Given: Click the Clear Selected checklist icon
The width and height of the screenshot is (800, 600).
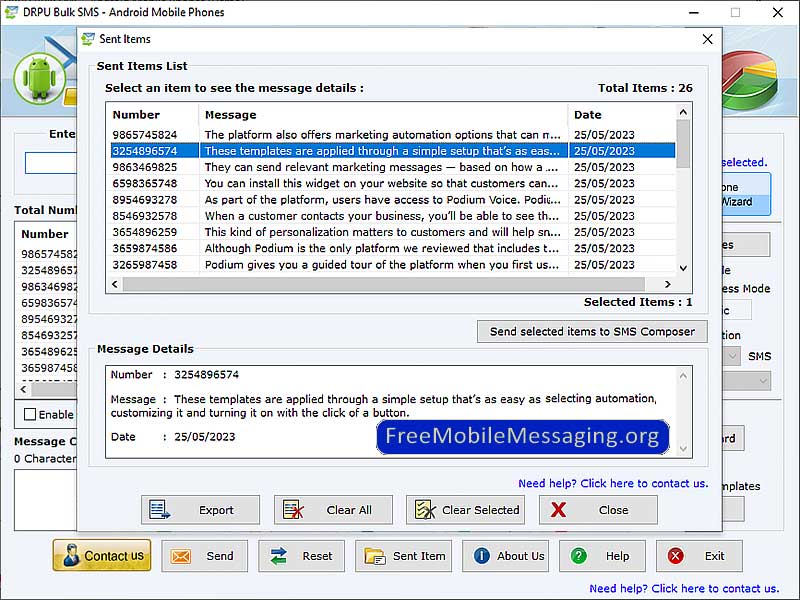Looking at the screenshot, I should pos(425,510).
